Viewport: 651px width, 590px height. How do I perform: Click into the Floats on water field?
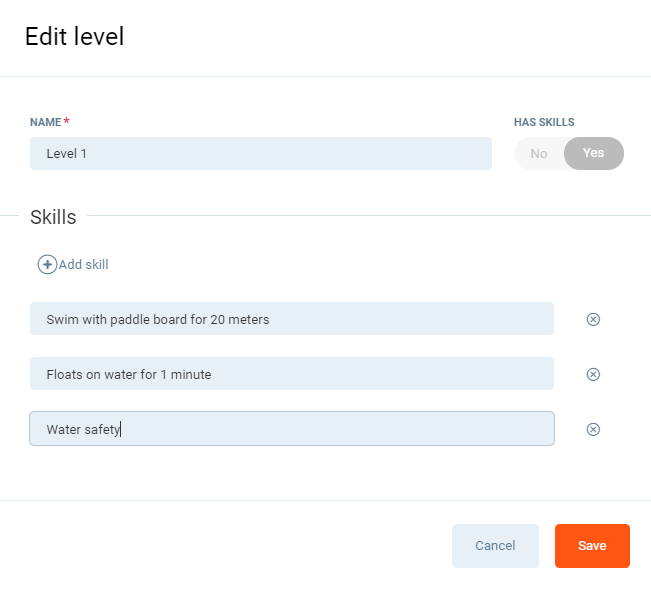[291, 374]
